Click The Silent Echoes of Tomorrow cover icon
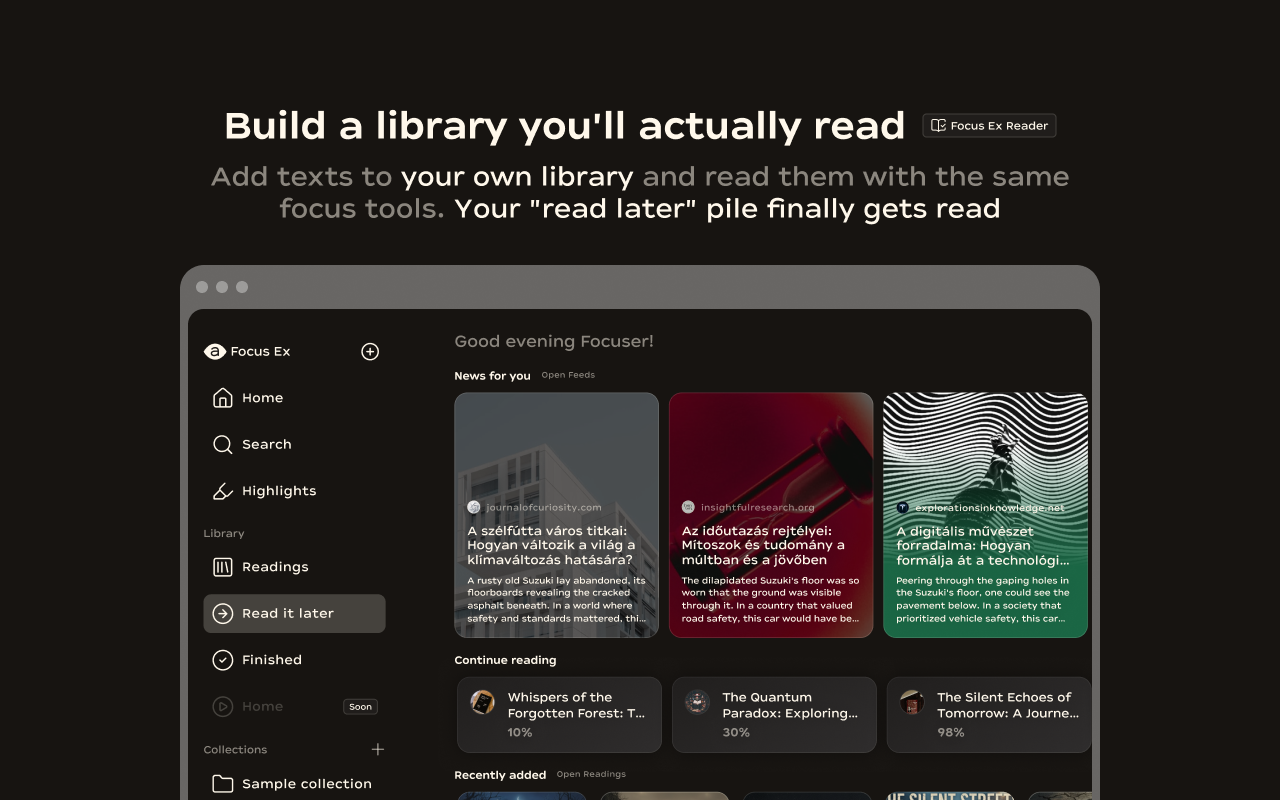The image size is (1280, 800). (x=912, y=702)
